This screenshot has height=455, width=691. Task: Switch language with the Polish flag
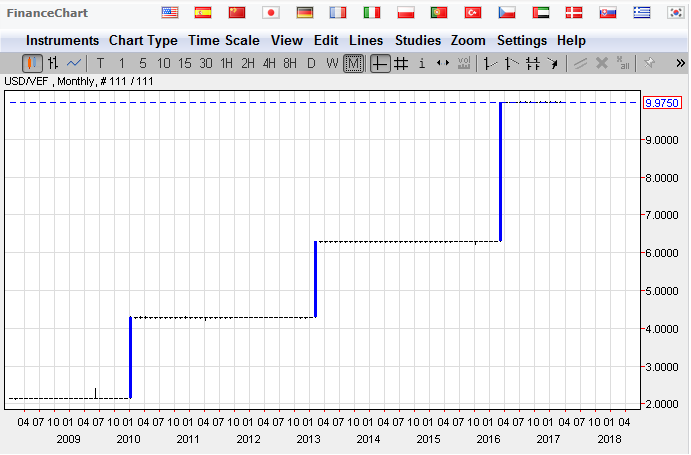tap(405, 12)
